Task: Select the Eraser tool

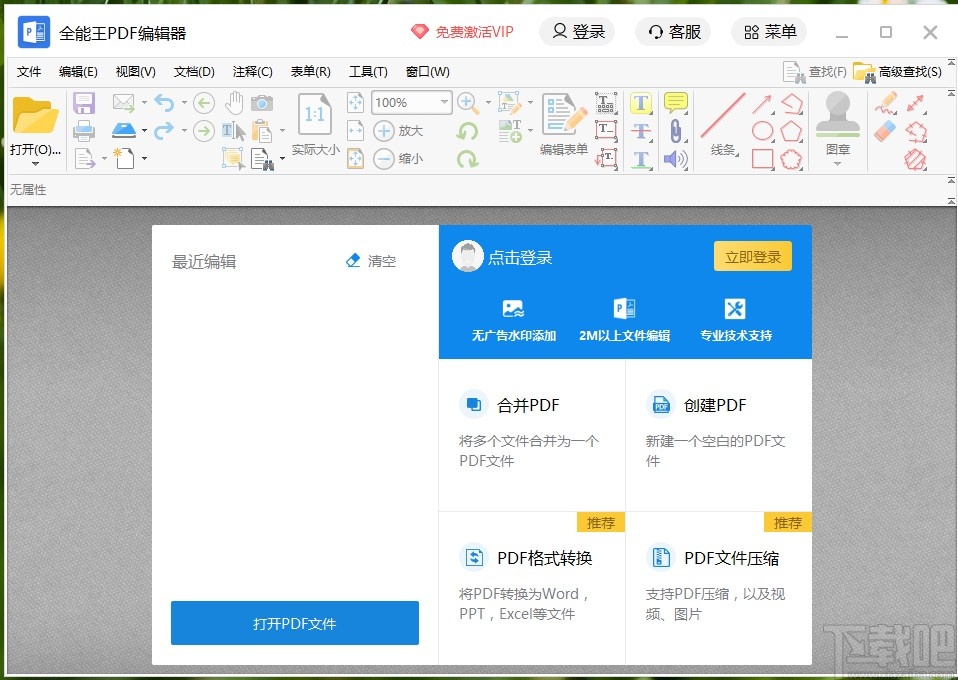Action: (x=885, y=130)
